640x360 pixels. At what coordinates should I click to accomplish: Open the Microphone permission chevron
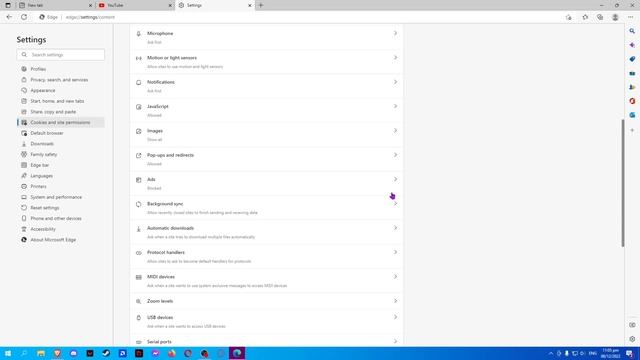click(395, 33)
